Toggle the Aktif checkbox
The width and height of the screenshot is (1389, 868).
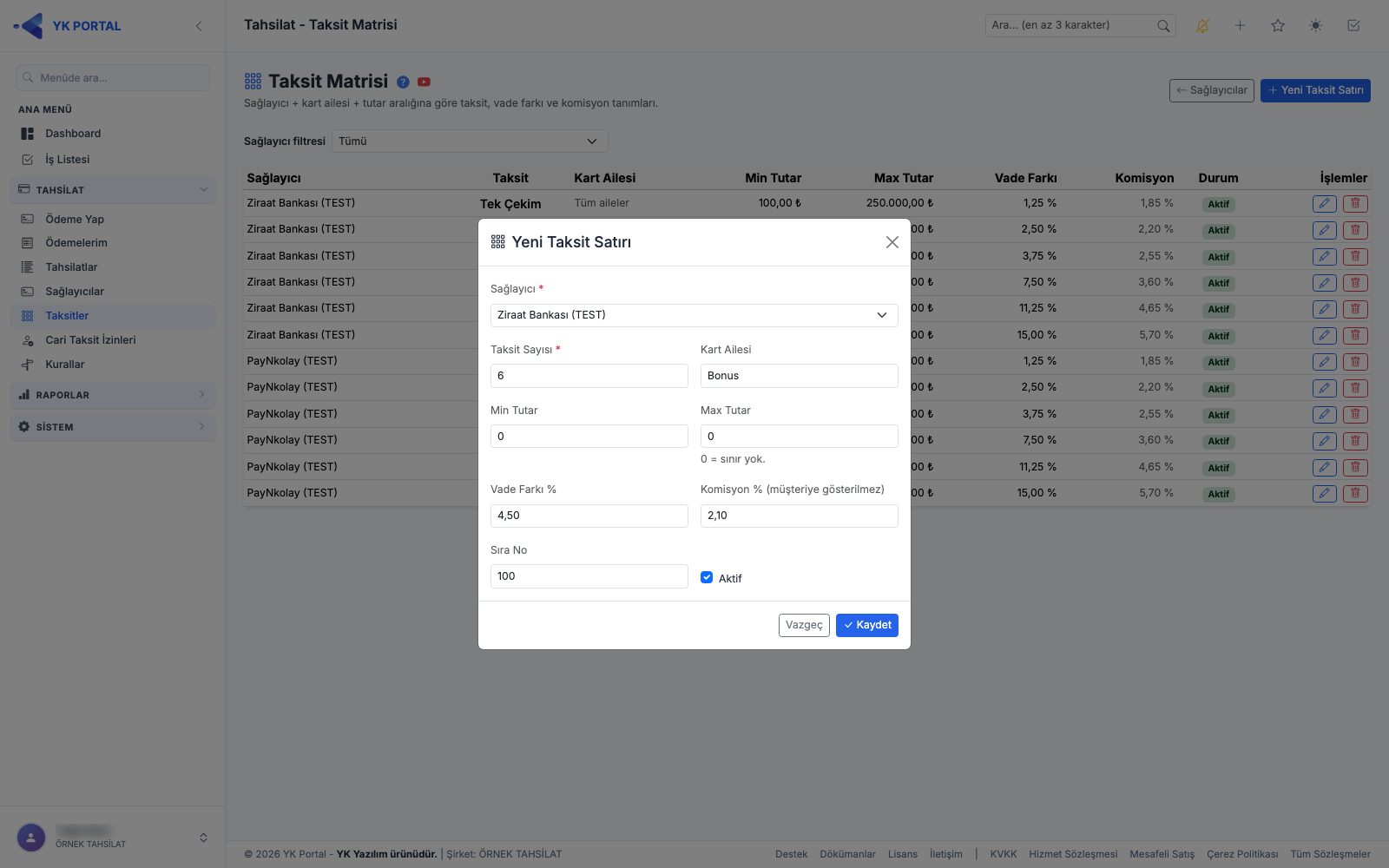(x=707, y=577)
